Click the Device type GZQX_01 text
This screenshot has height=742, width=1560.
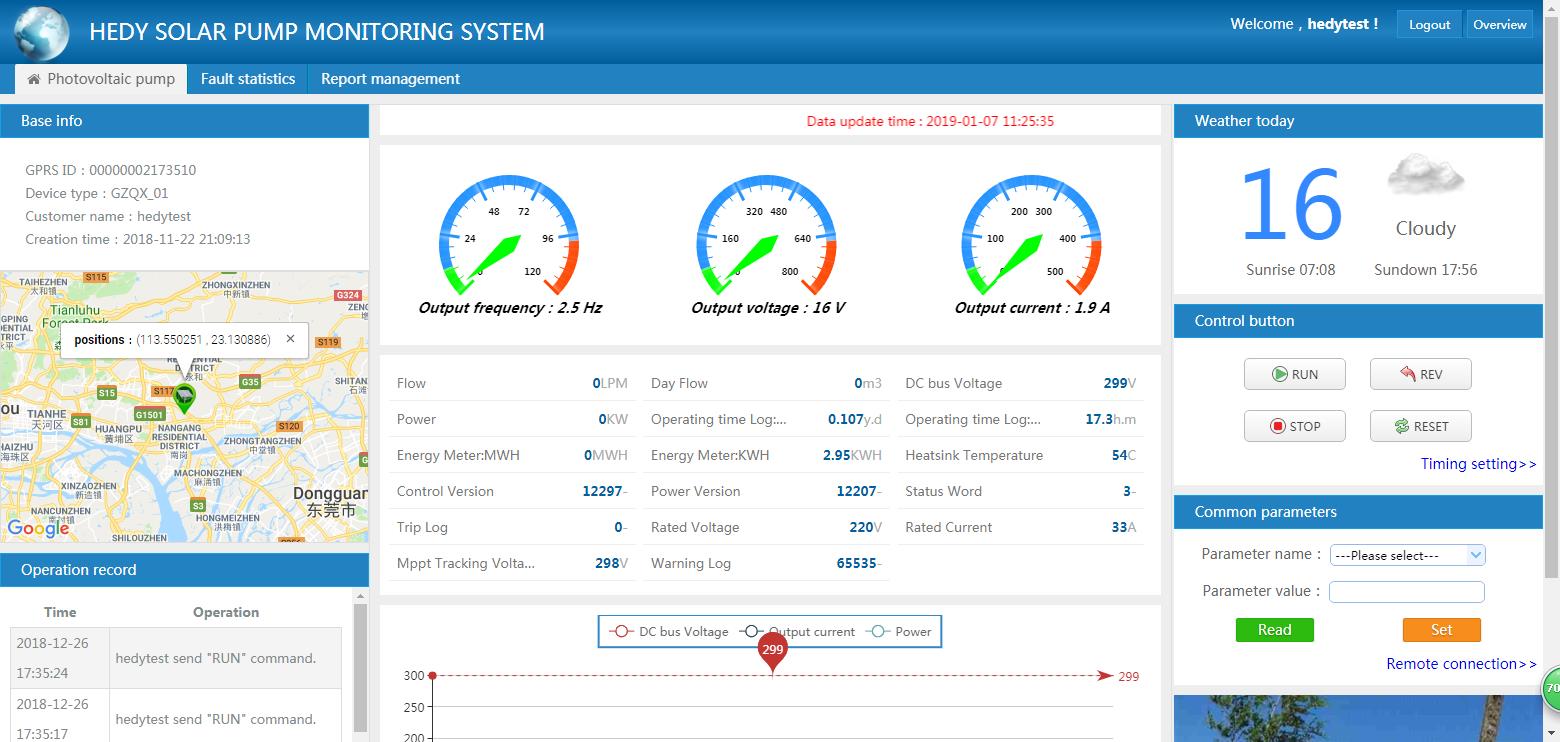tap(97, 193)
